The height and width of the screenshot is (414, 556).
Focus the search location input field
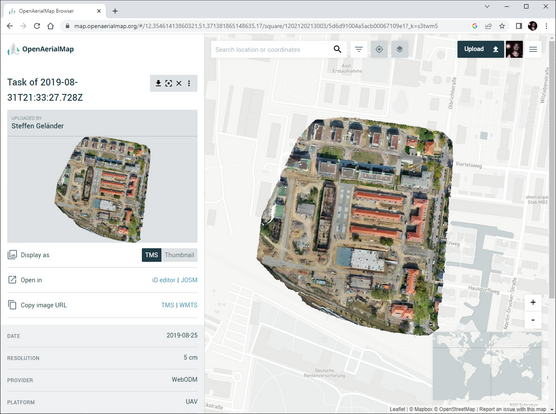pyautogui.click(x=272, y=49)
